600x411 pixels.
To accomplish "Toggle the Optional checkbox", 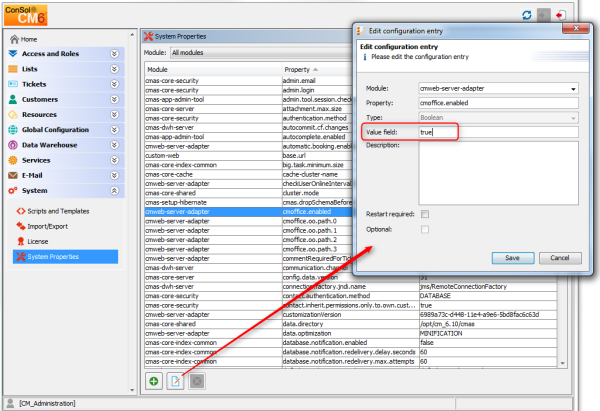I will [x=425, y=229].
